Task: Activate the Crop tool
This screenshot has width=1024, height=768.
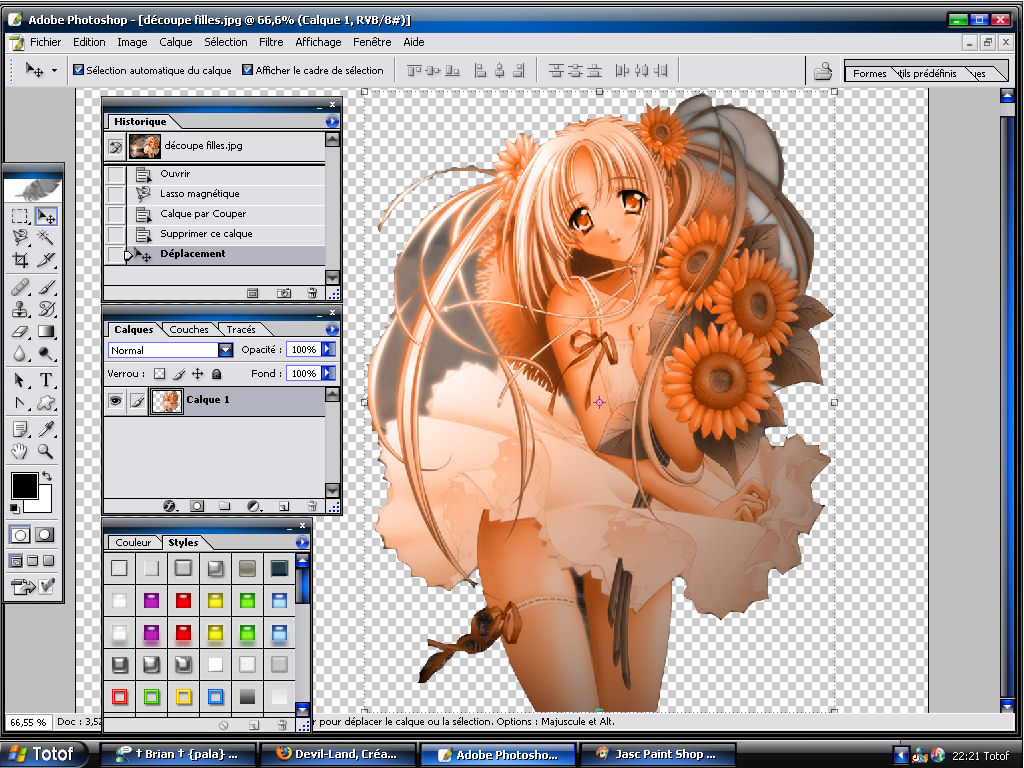Action: (x=20, y=259)
